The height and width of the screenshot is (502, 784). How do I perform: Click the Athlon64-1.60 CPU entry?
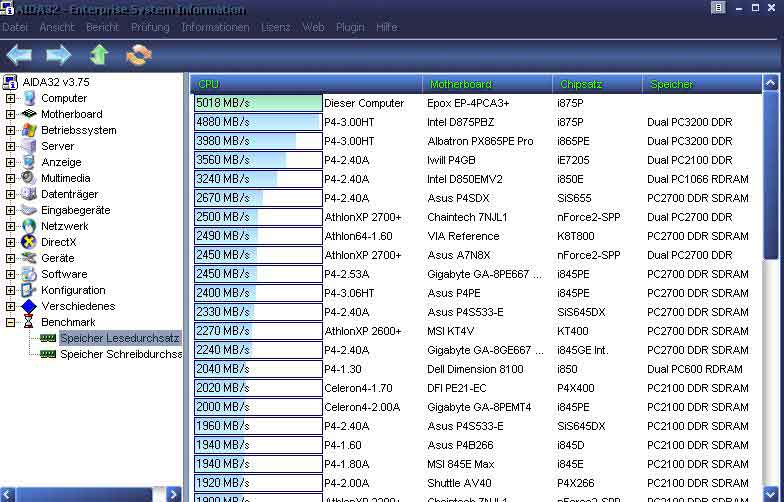(358, 236)
